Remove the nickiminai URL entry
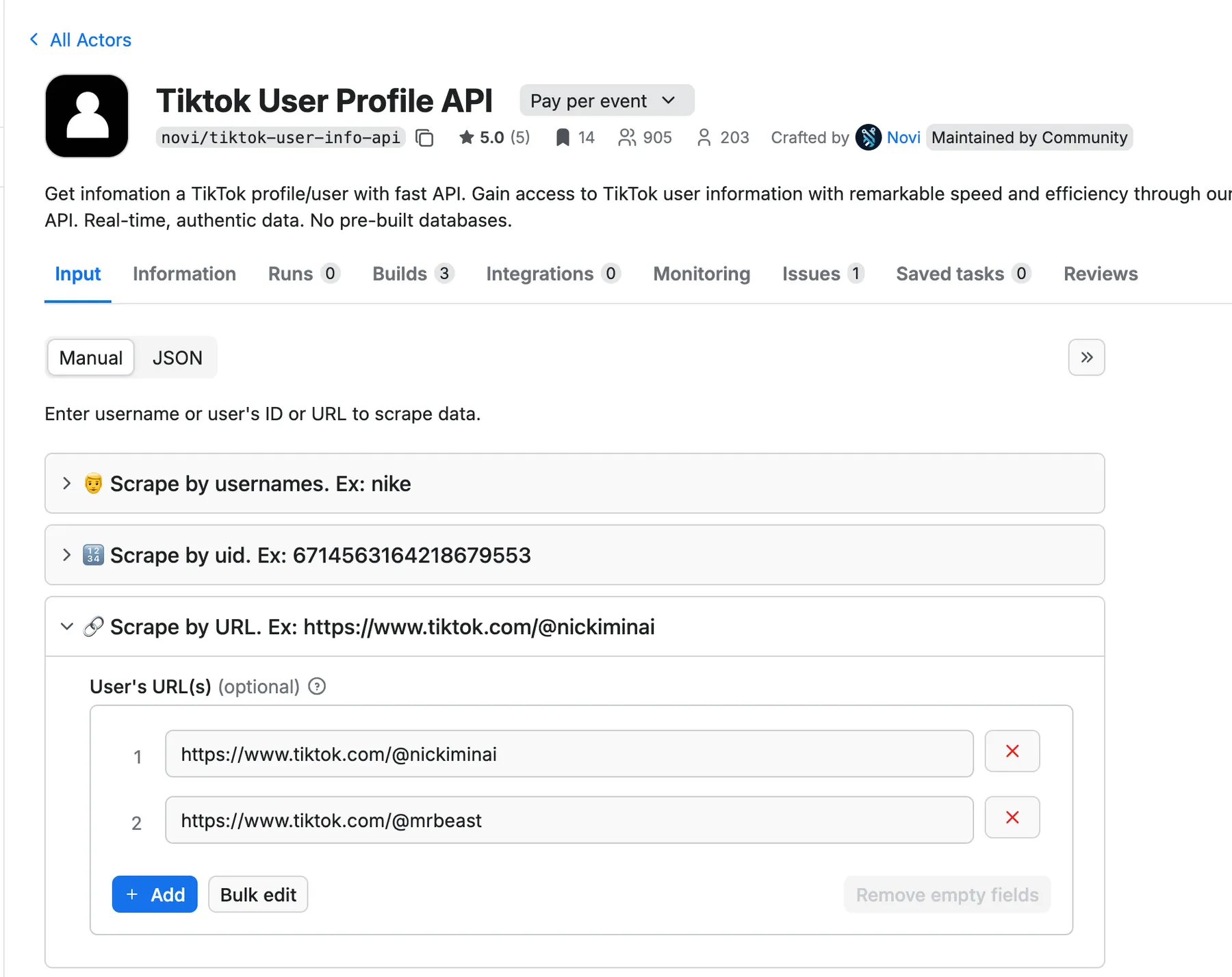The image size is (1232, 977). [x=1012, y=751]
